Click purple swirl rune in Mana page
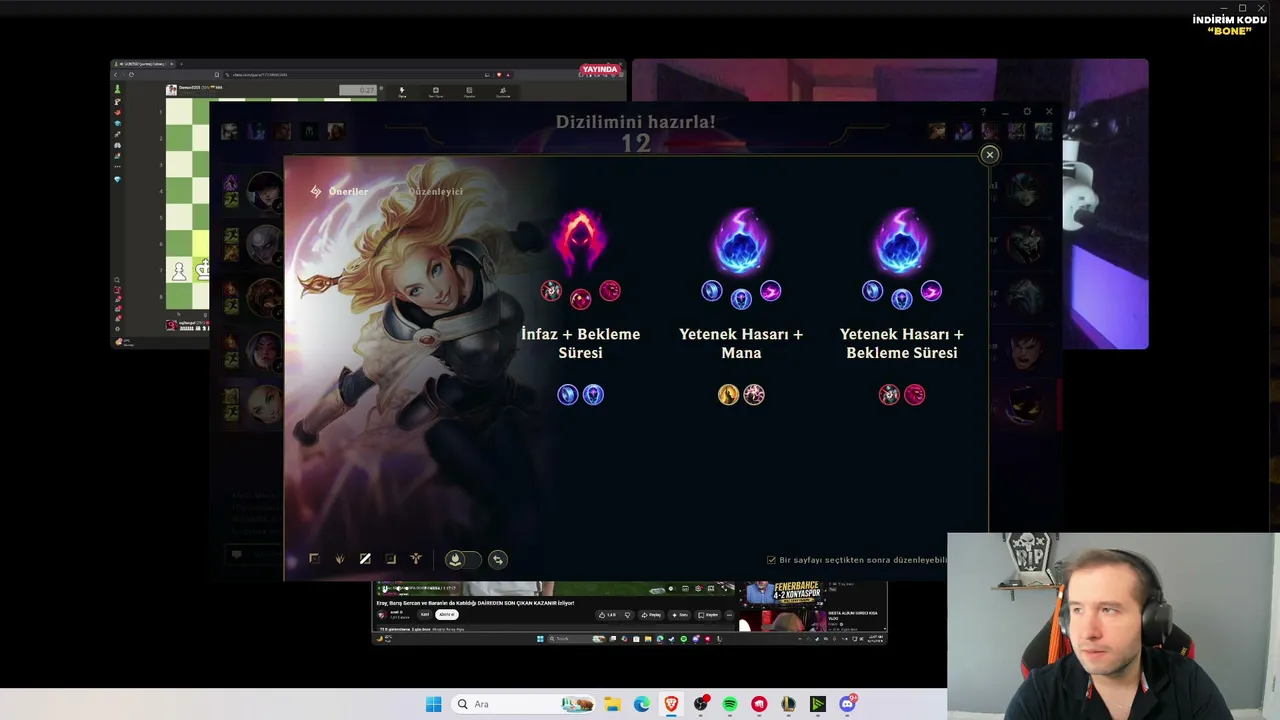Image resolution: width=1280 pixels, height=720 pixels. 770,291
